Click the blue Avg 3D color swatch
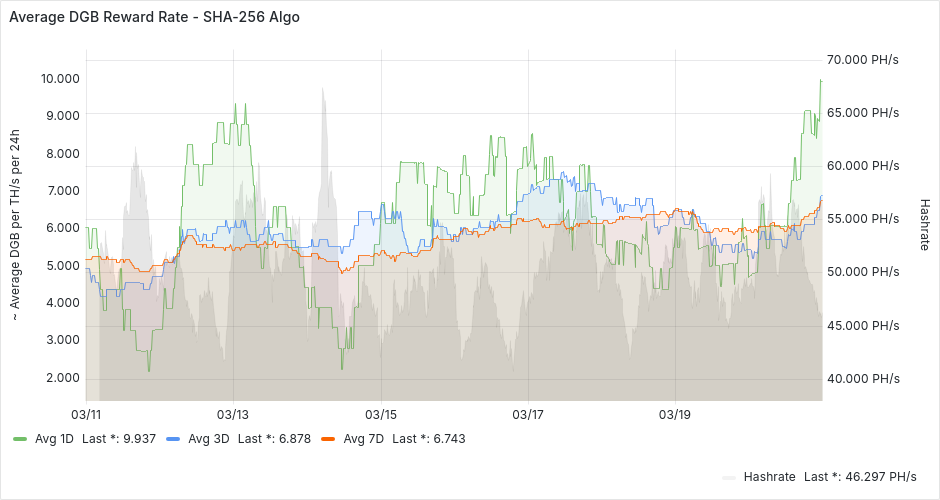The width and height of the screenshot is (940, 500). tap(173, 439)
